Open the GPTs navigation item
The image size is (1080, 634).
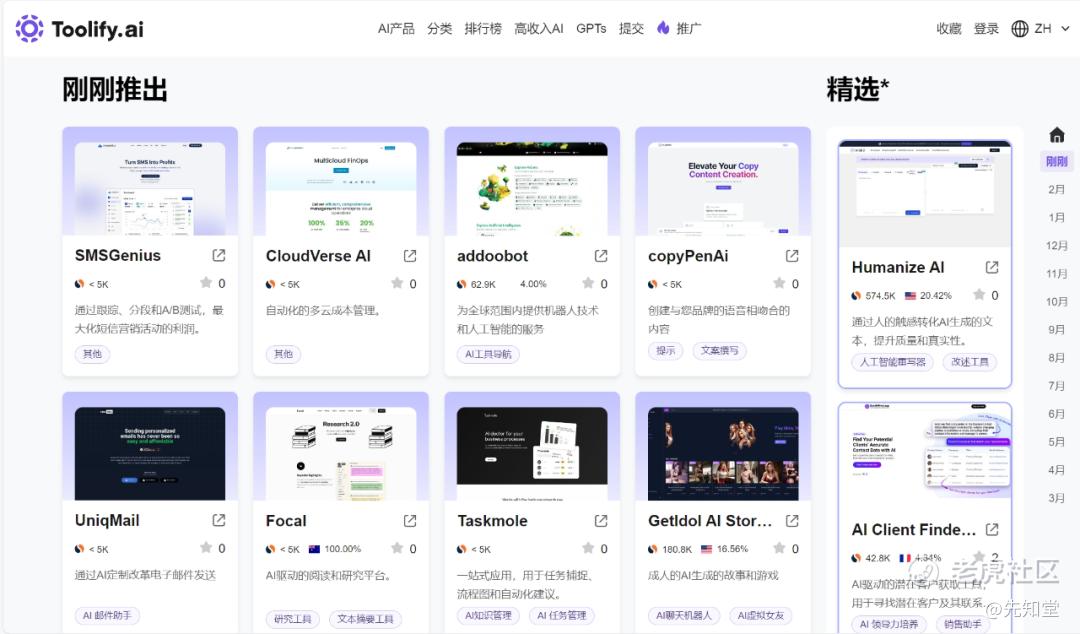[x=591, y=29]
